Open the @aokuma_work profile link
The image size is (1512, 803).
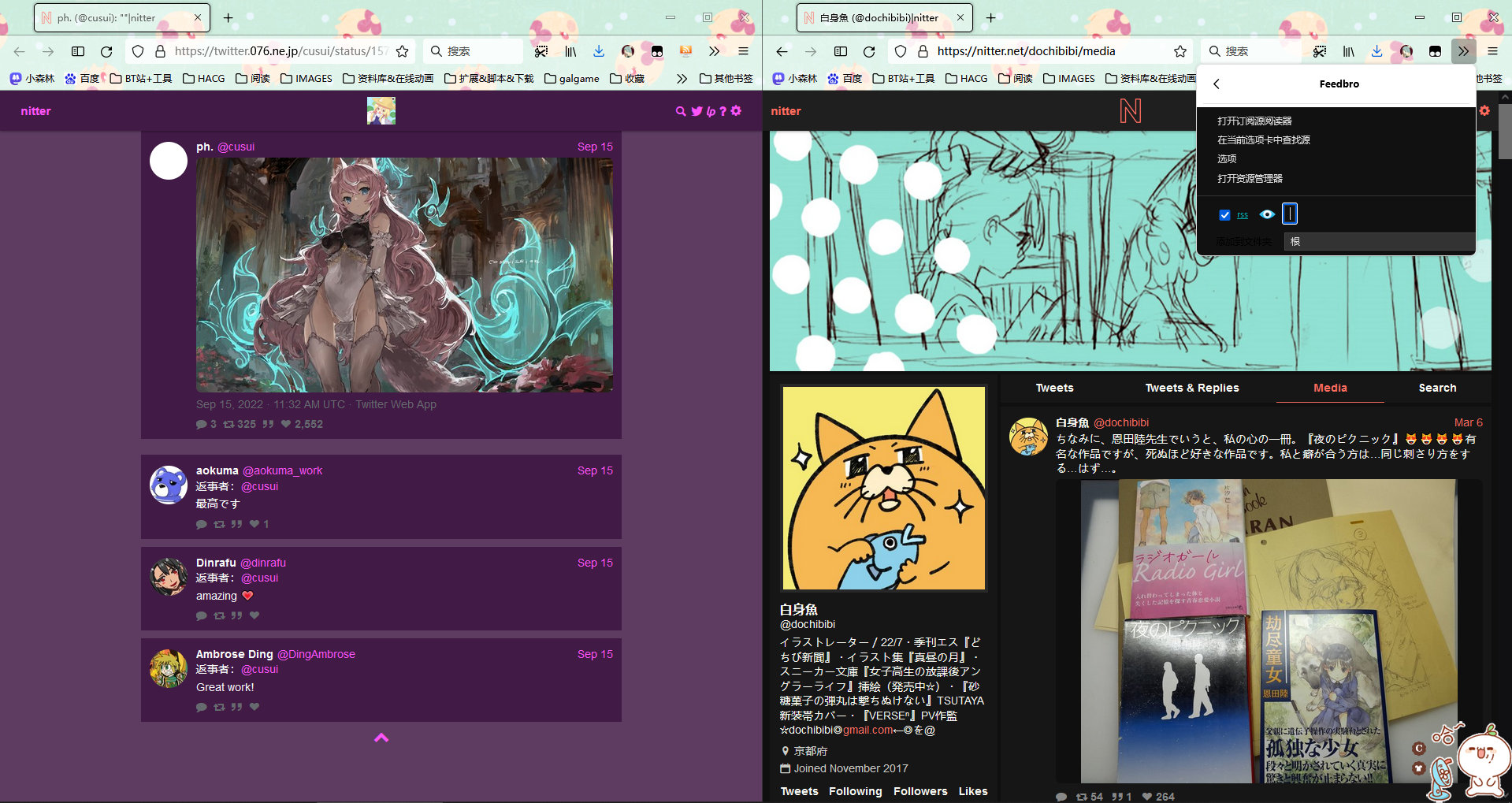tap(282, 470)
